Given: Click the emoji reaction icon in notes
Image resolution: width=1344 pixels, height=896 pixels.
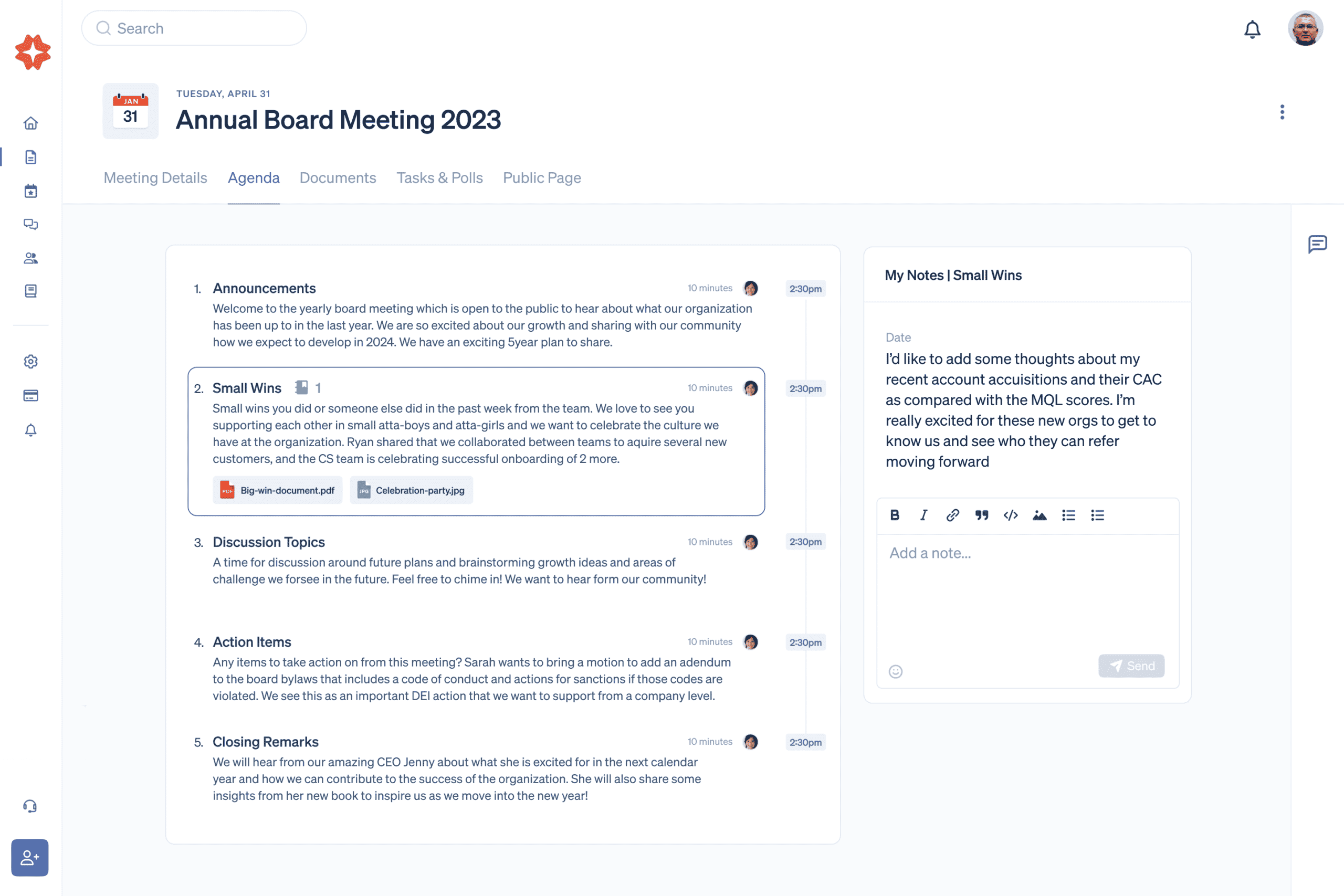Looking at the screenshot, I should tap(895, 670).
